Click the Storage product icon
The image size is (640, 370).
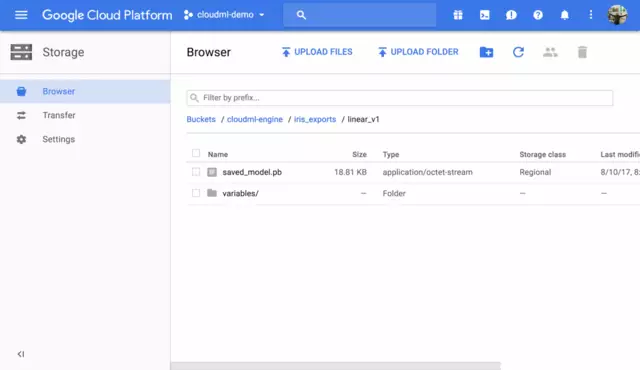(x=21, y=52)
